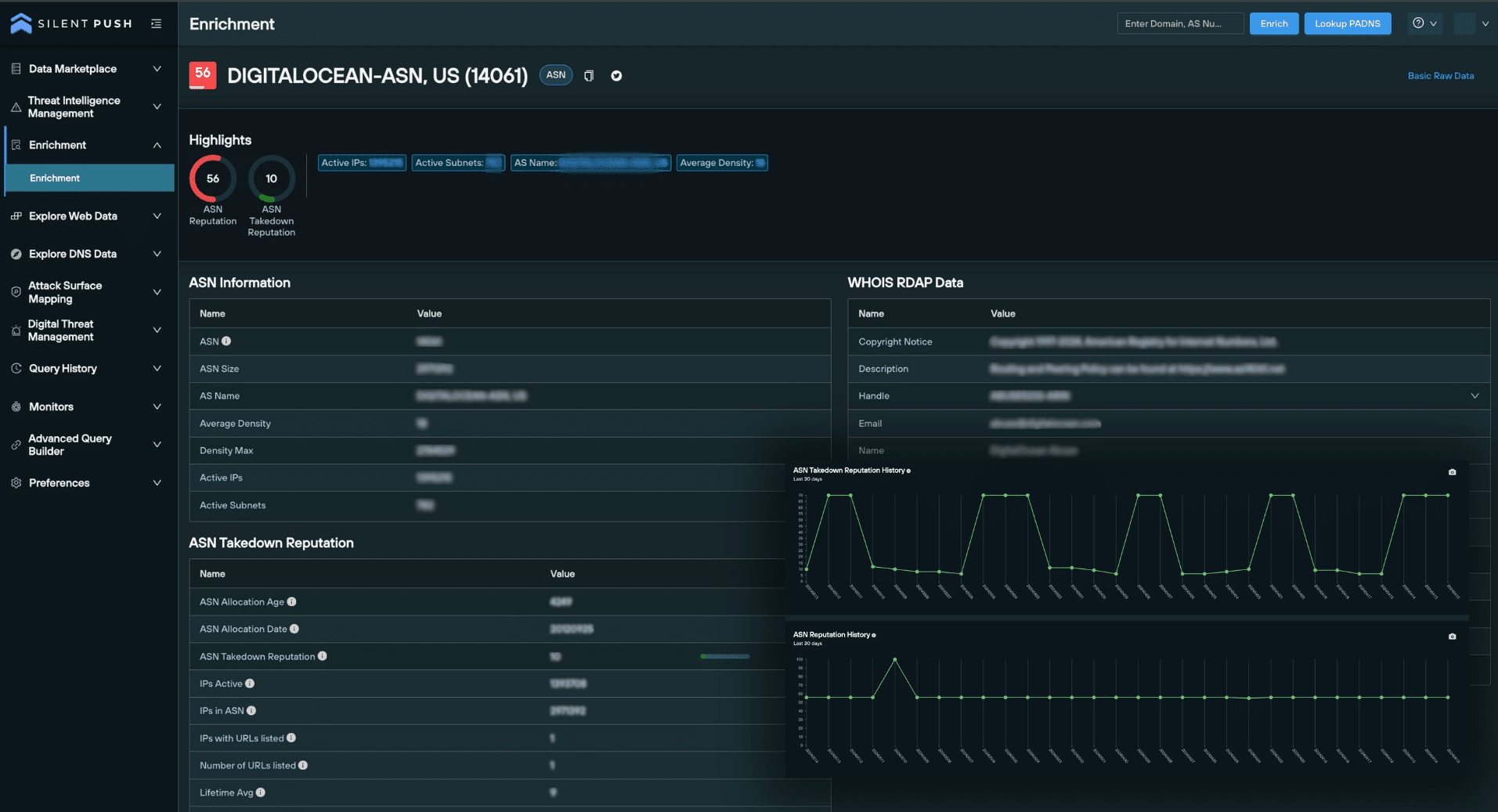Screen dimensions: 1498x812
Task: Click the Attack Surface Mapping shield icon
Action: click(x=16, y=292)
